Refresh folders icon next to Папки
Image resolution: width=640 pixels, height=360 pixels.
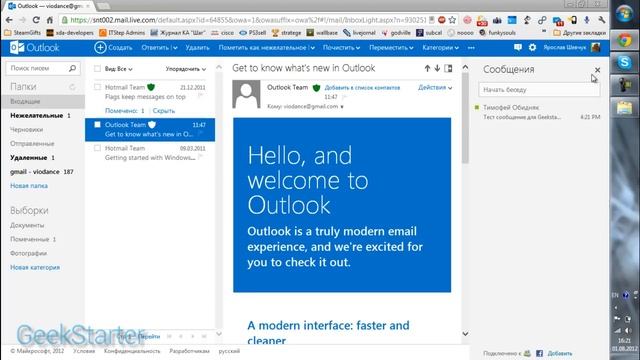[x=72, y=87]
